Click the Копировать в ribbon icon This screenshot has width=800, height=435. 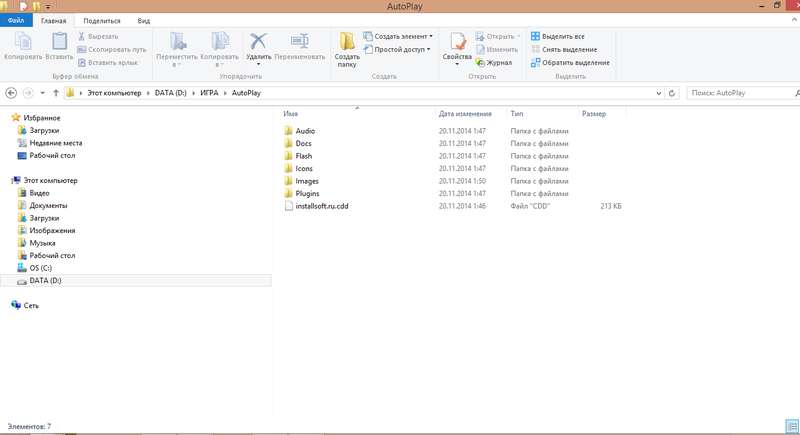tap(219, 41)
